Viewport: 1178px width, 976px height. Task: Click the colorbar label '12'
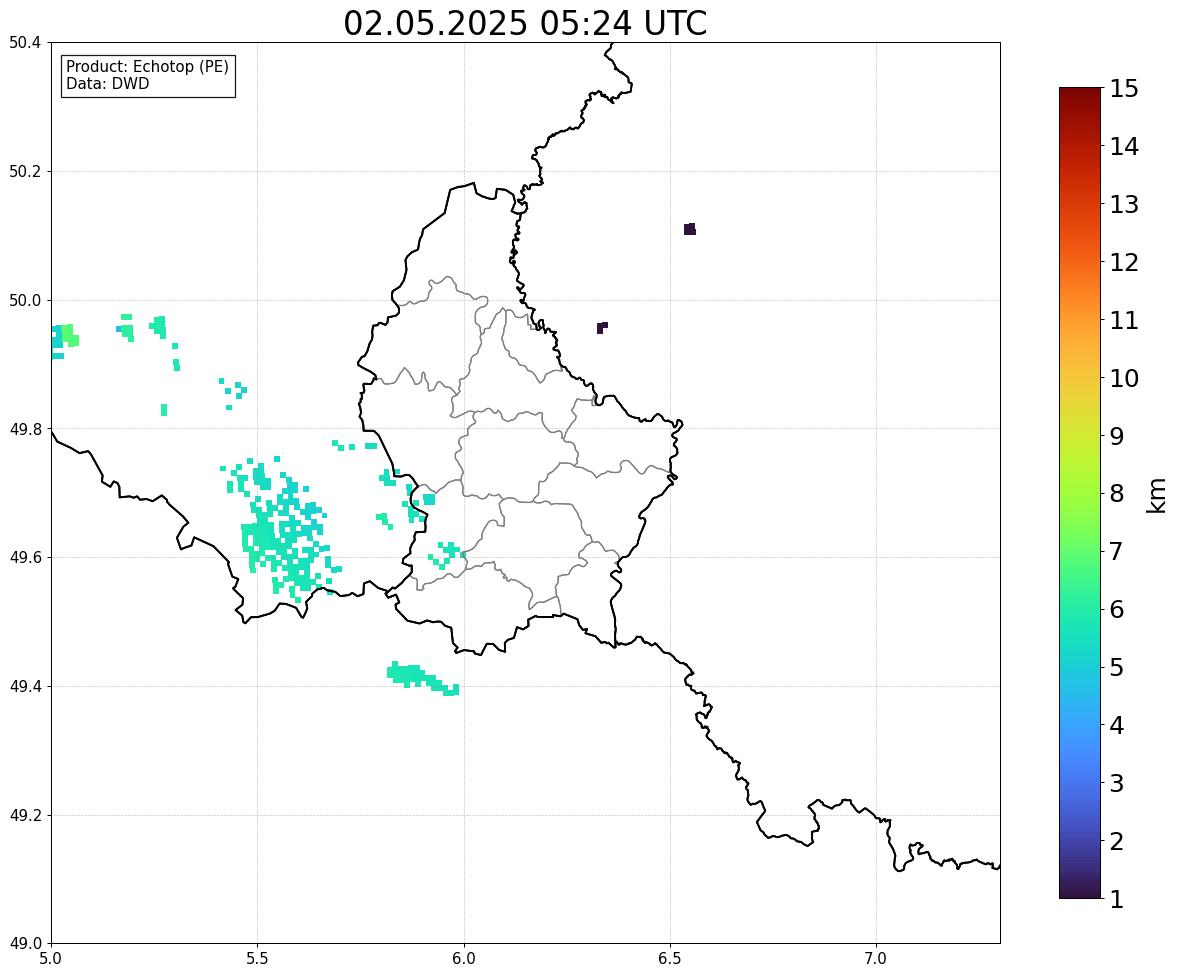(x=1124, y=262)
